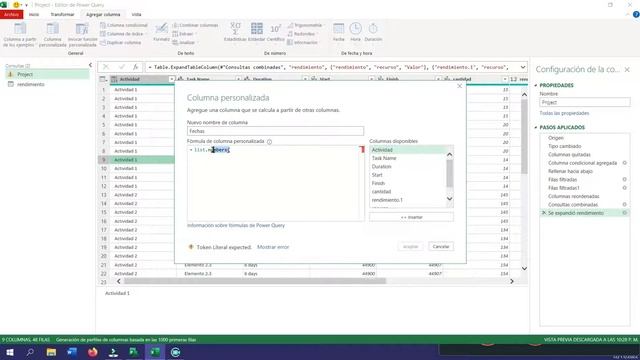Click Información in the number group

click(x=302, y=42)
